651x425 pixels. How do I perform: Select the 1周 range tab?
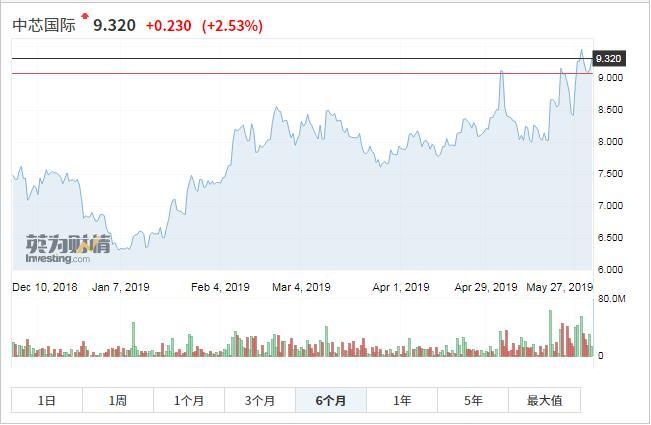pos(118,400)
